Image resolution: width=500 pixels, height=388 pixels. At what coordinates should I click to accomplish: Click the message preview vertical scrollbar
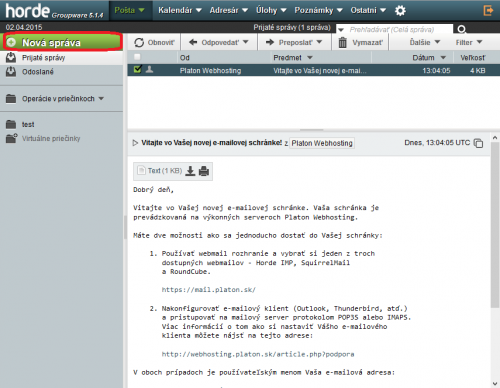coord(495,225)
